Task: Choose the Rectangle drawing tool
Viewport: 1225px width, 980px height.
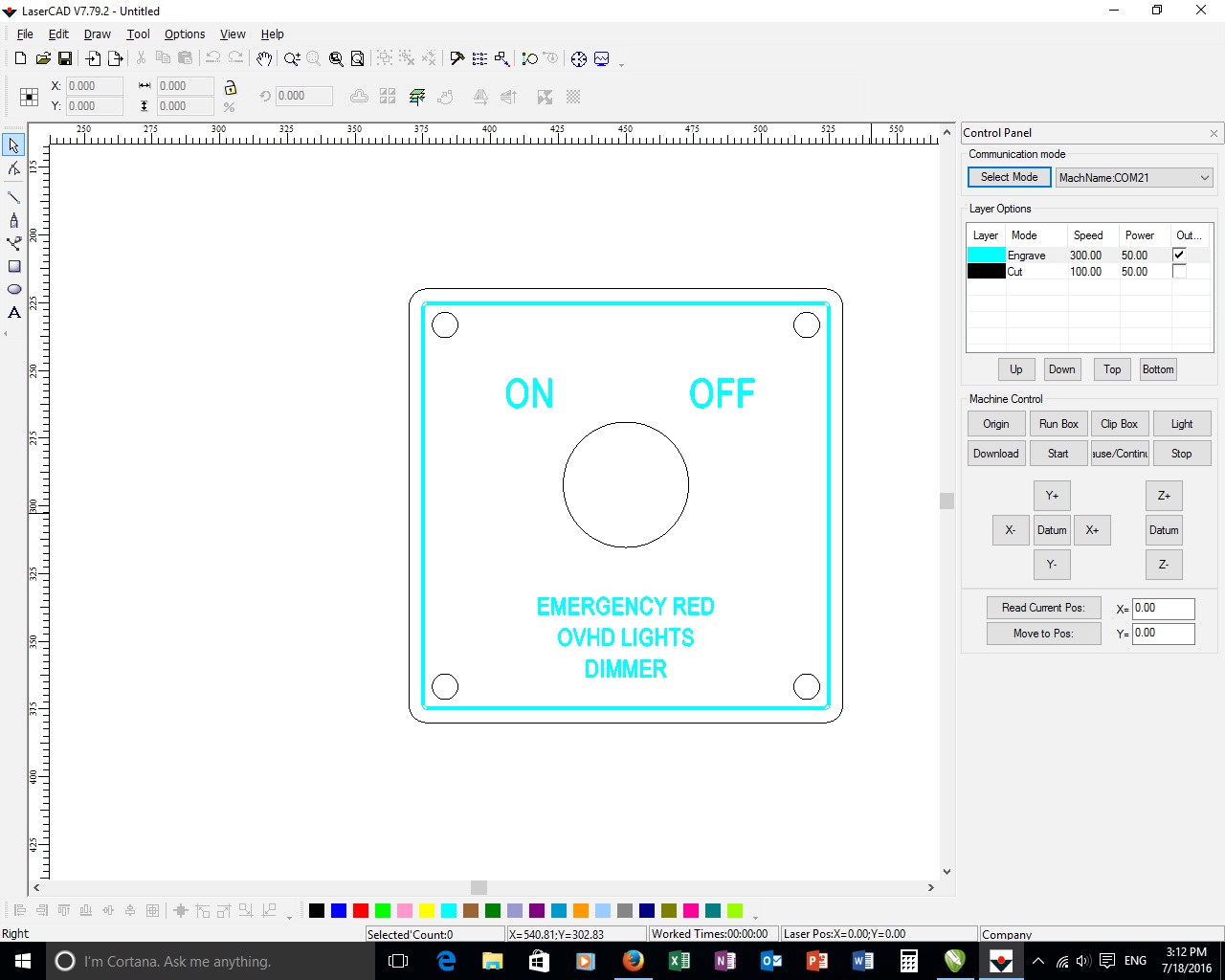Action: (x=14, y=267)
